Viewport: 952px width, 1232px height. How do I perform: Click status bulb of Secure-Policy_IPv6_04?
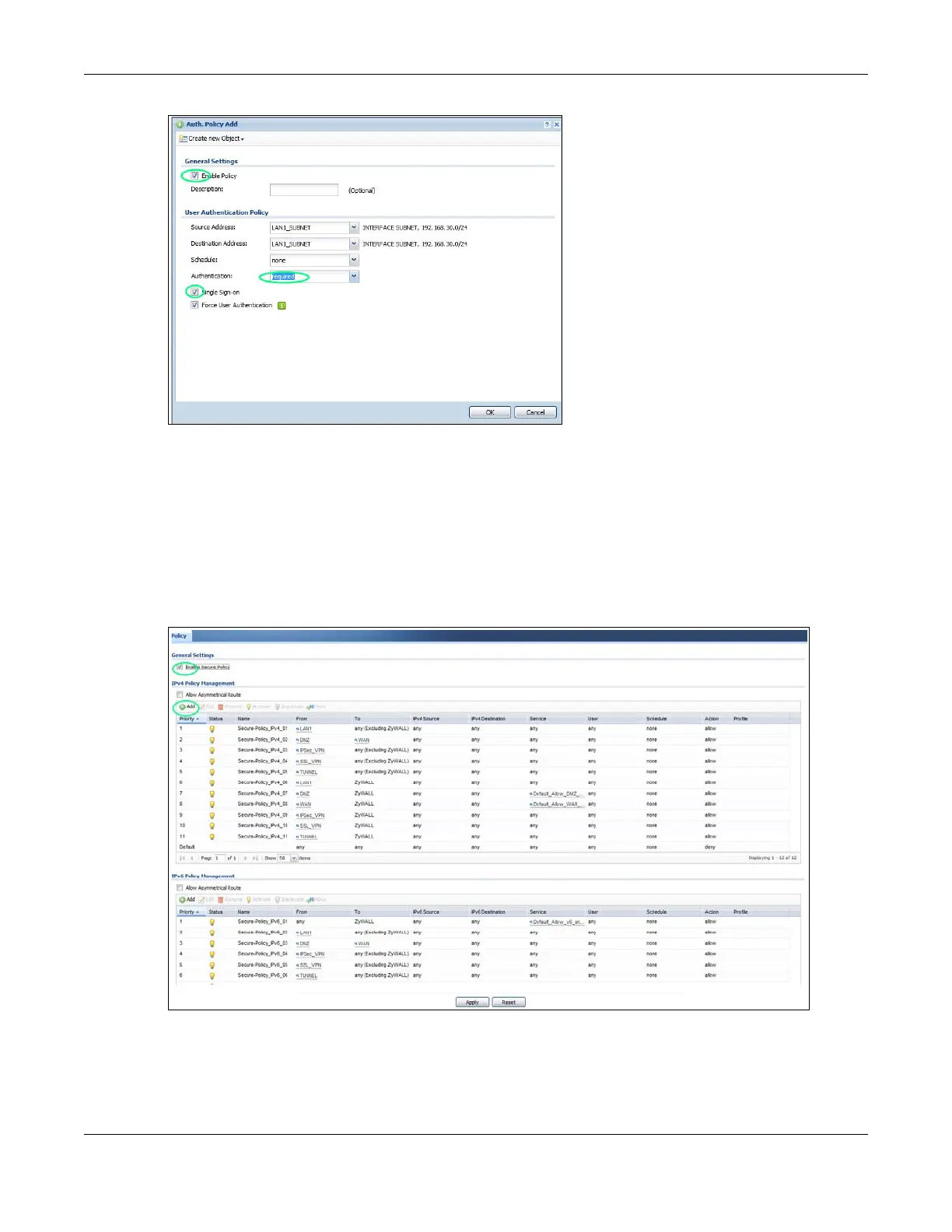(x=212, y=954)
